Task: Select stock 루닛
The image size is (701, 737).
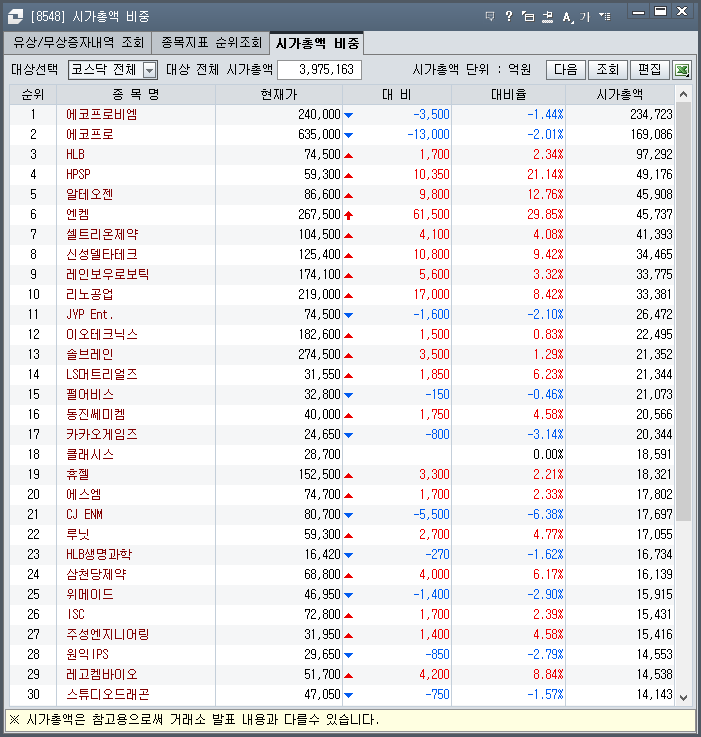Action: click(78, 534)
